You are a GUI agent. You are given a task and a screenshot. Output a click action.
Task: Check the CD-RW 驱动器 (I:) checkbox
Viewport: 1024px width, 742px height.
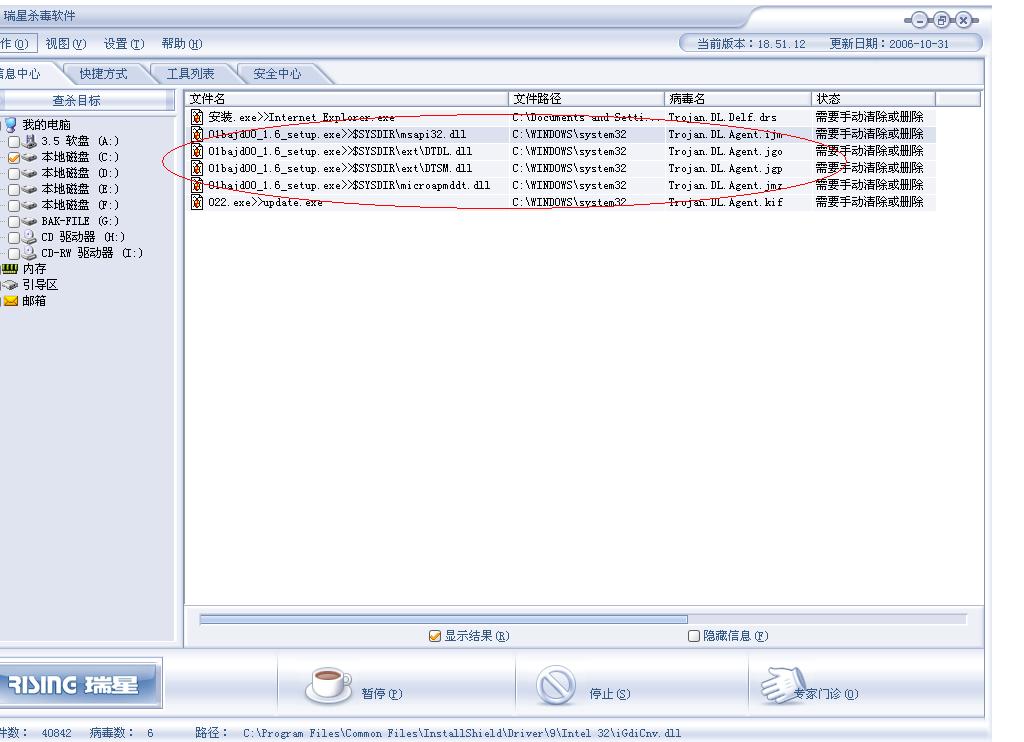14,253
